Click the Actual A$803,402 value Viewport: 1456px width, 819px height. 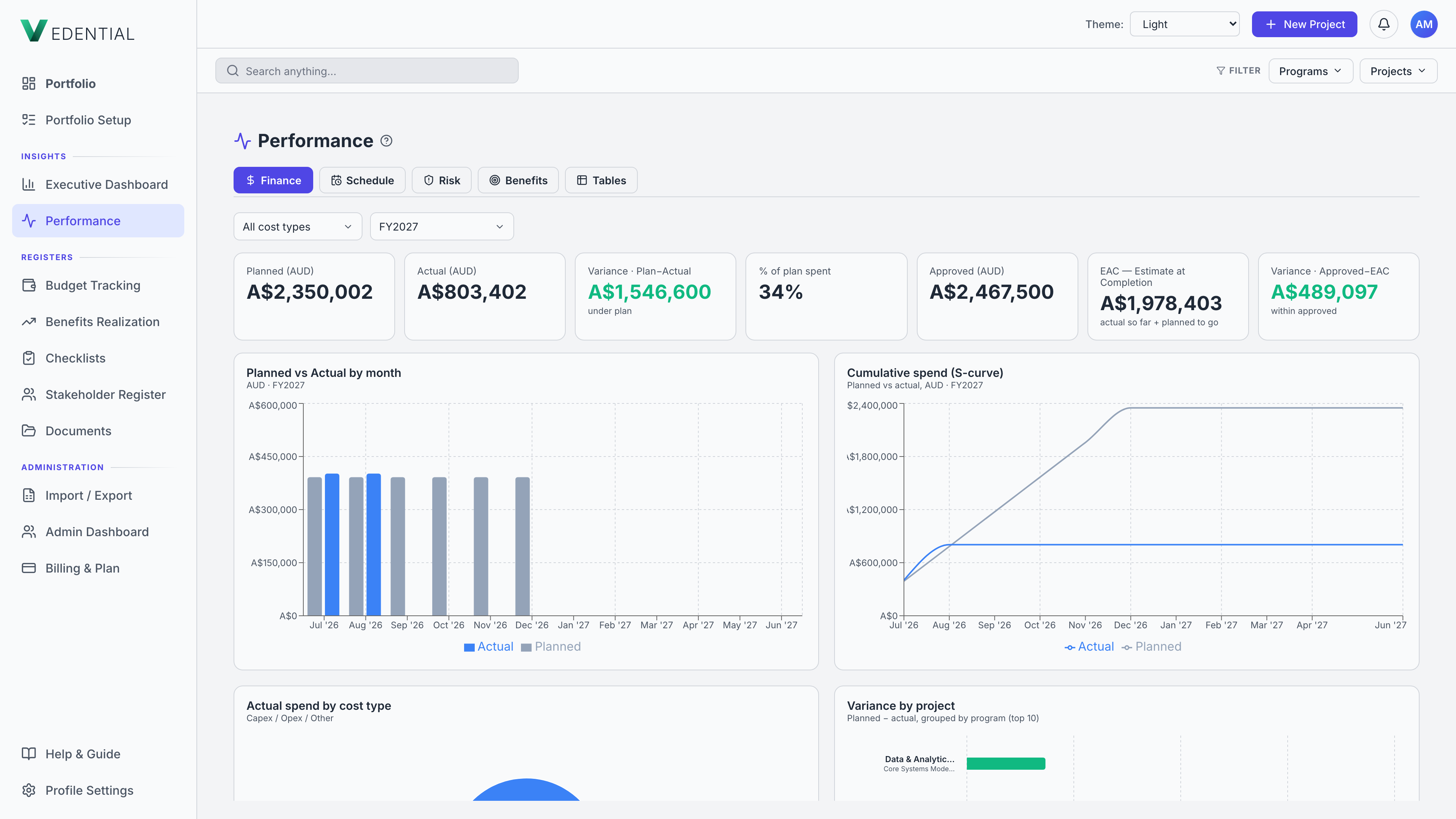click(472, 292)
